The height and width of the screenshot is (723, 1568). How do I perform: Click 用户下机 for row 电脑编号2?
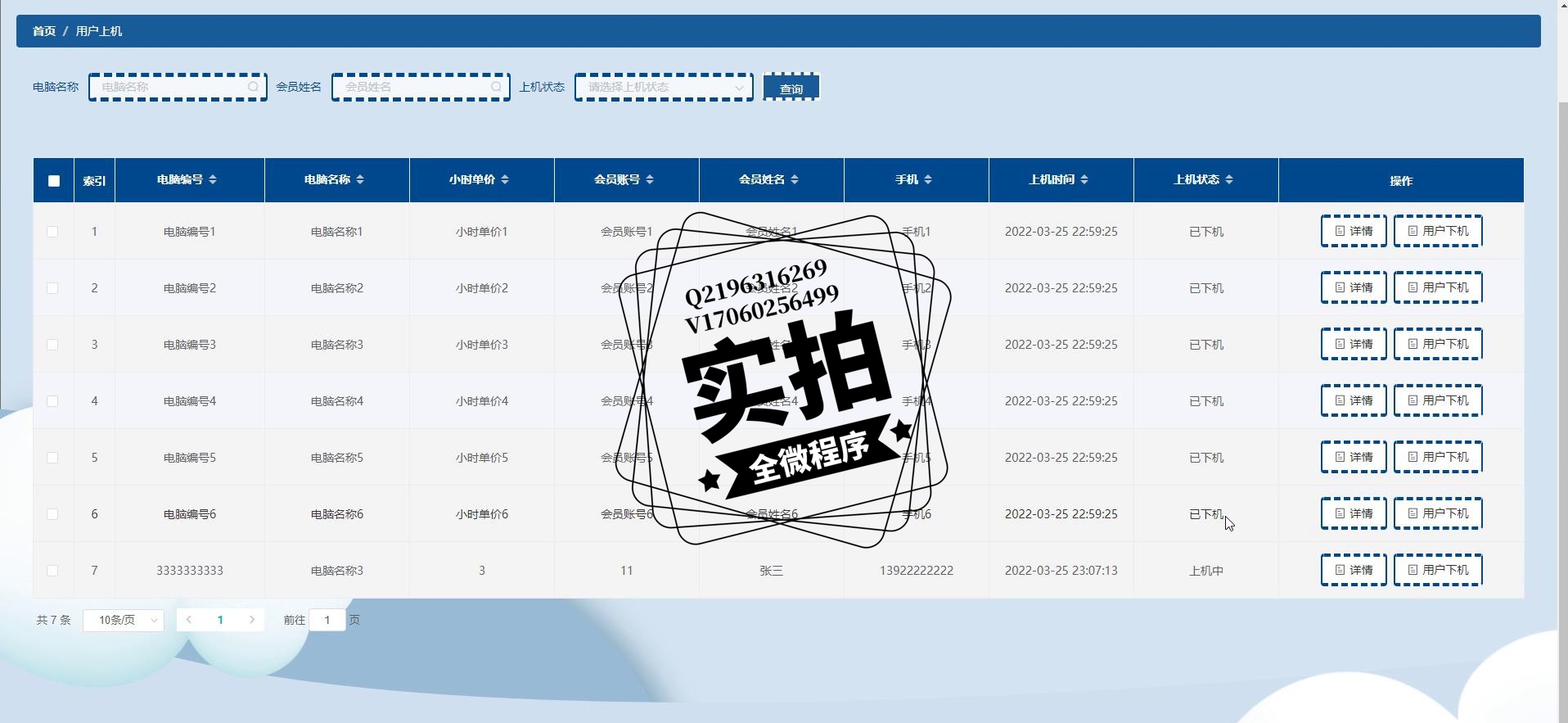1438,287
